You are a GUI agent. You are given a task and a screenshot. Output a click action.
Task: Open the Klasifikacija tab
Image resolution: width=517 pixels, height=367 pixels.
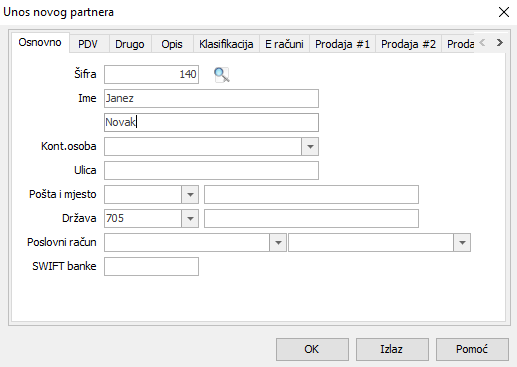(226, 44)
